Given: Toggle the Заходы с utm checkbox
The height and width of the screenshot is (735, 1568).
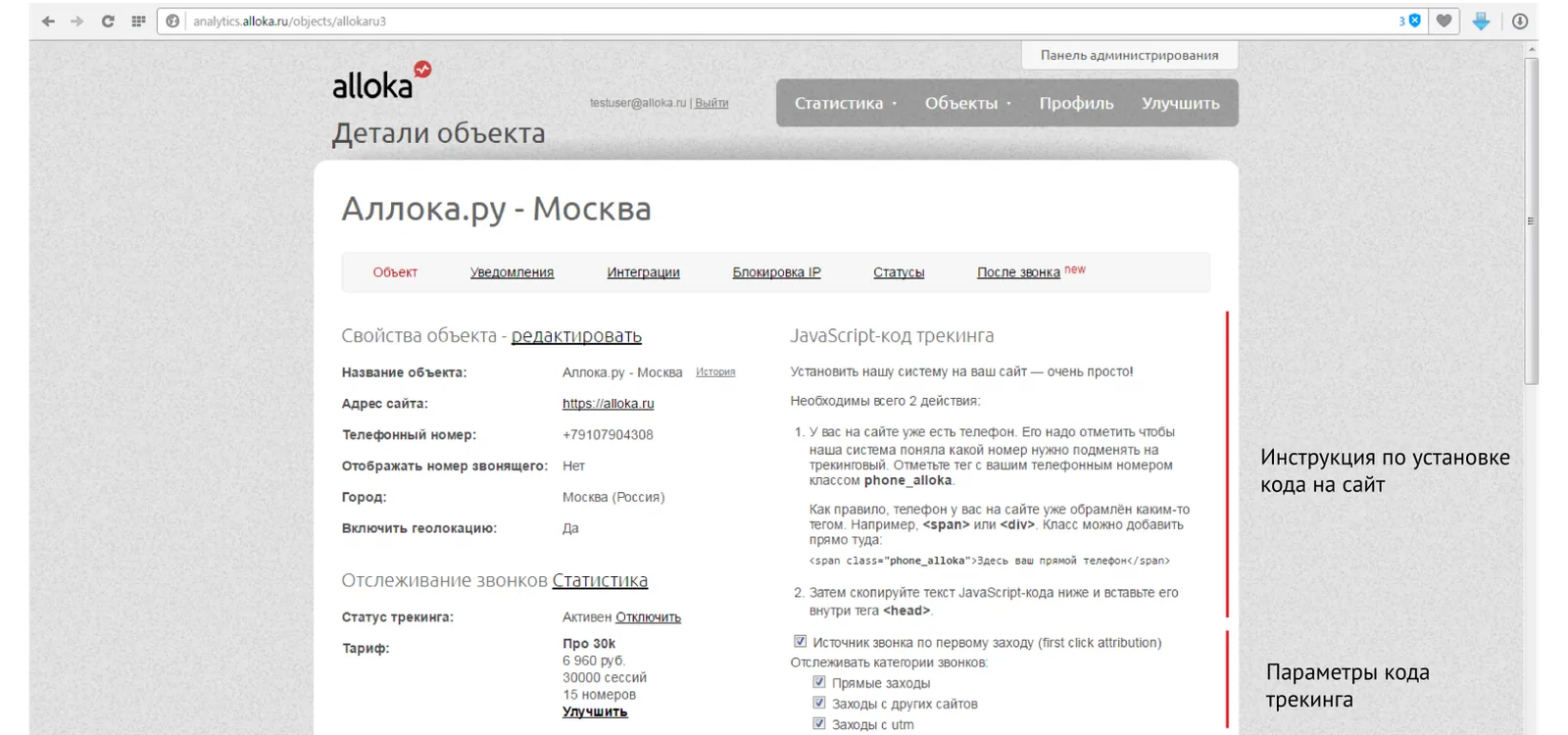Looking at the screenshot, I should [x=819, y=723].
